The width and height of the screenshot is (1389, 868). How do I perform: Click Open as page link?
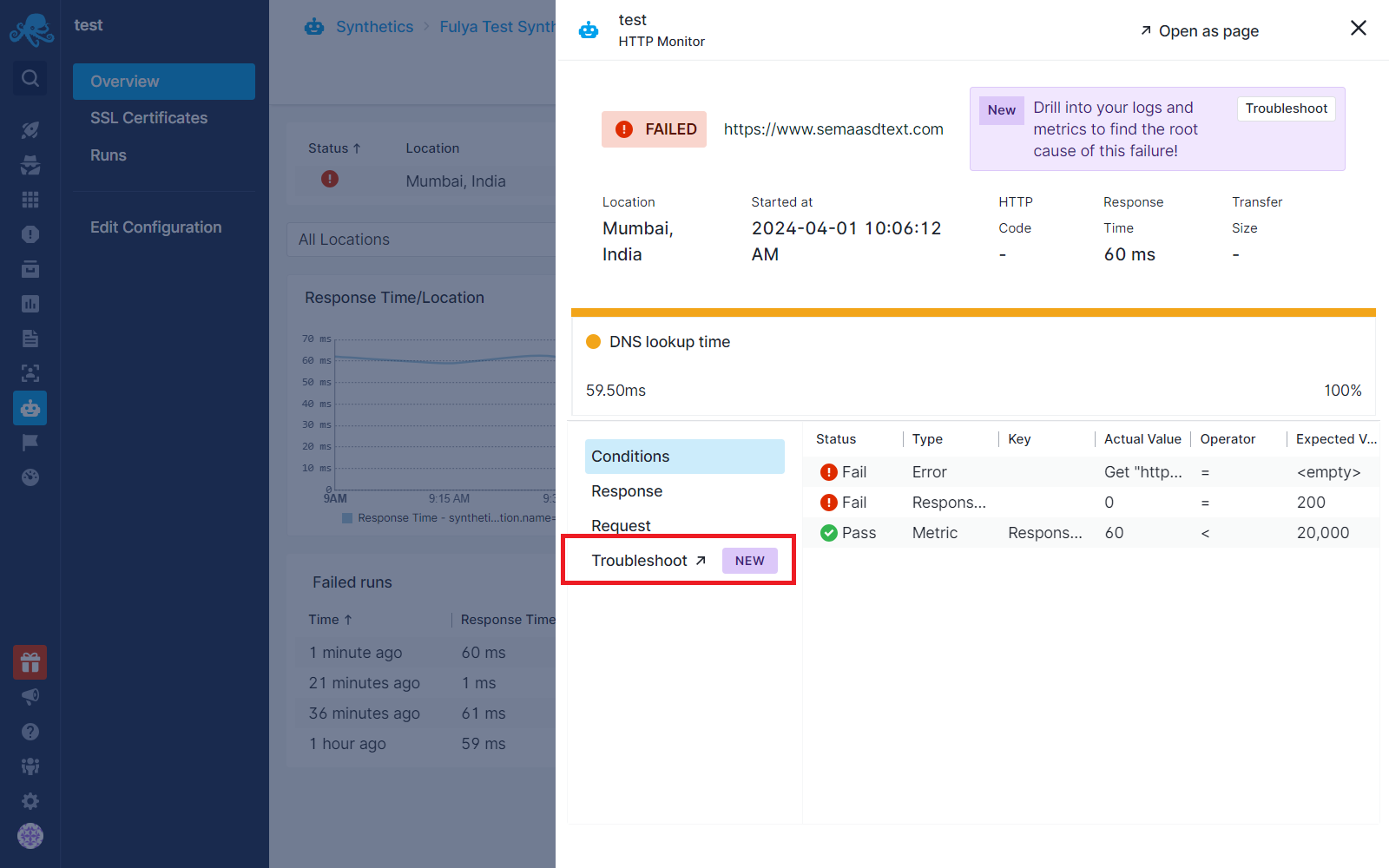[x=1199, y=31]
